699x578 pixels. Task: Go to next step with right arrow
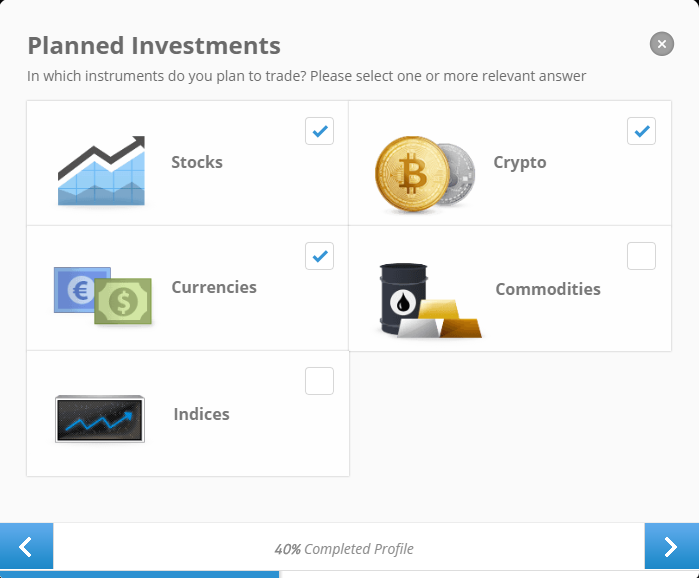click(671, 546)
